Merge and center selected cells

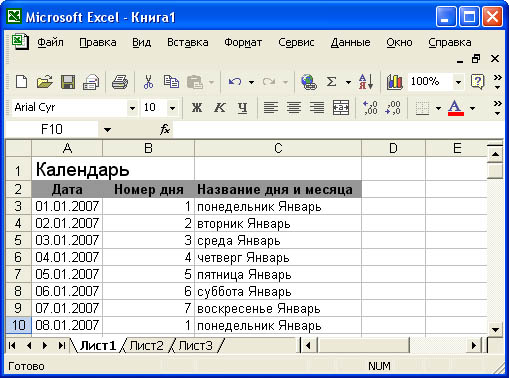point(341,108)
